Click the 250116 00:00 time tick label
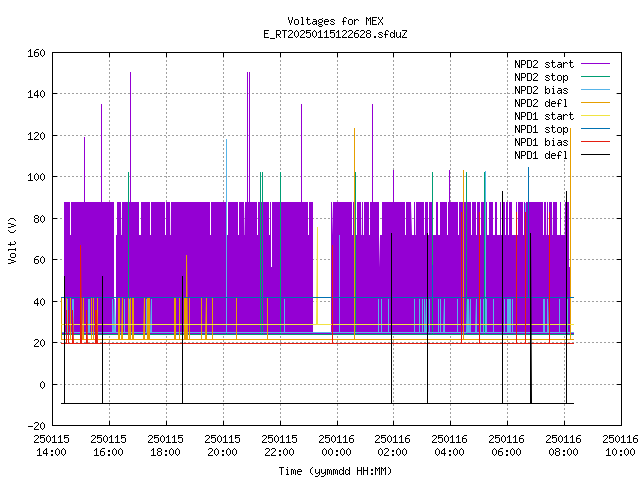Viewport: 640px width, 480px height. (336, 446)
